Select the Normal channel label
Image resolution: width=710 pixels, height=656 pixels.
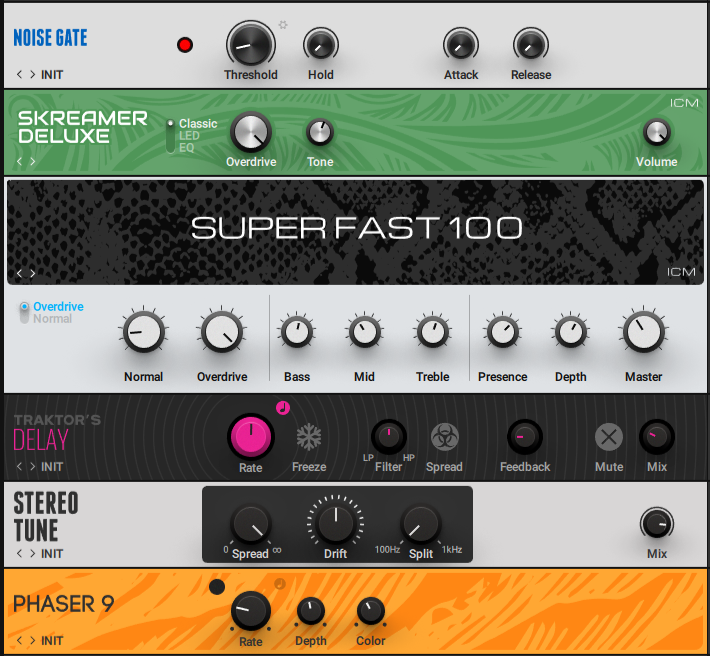click(53, 319)
